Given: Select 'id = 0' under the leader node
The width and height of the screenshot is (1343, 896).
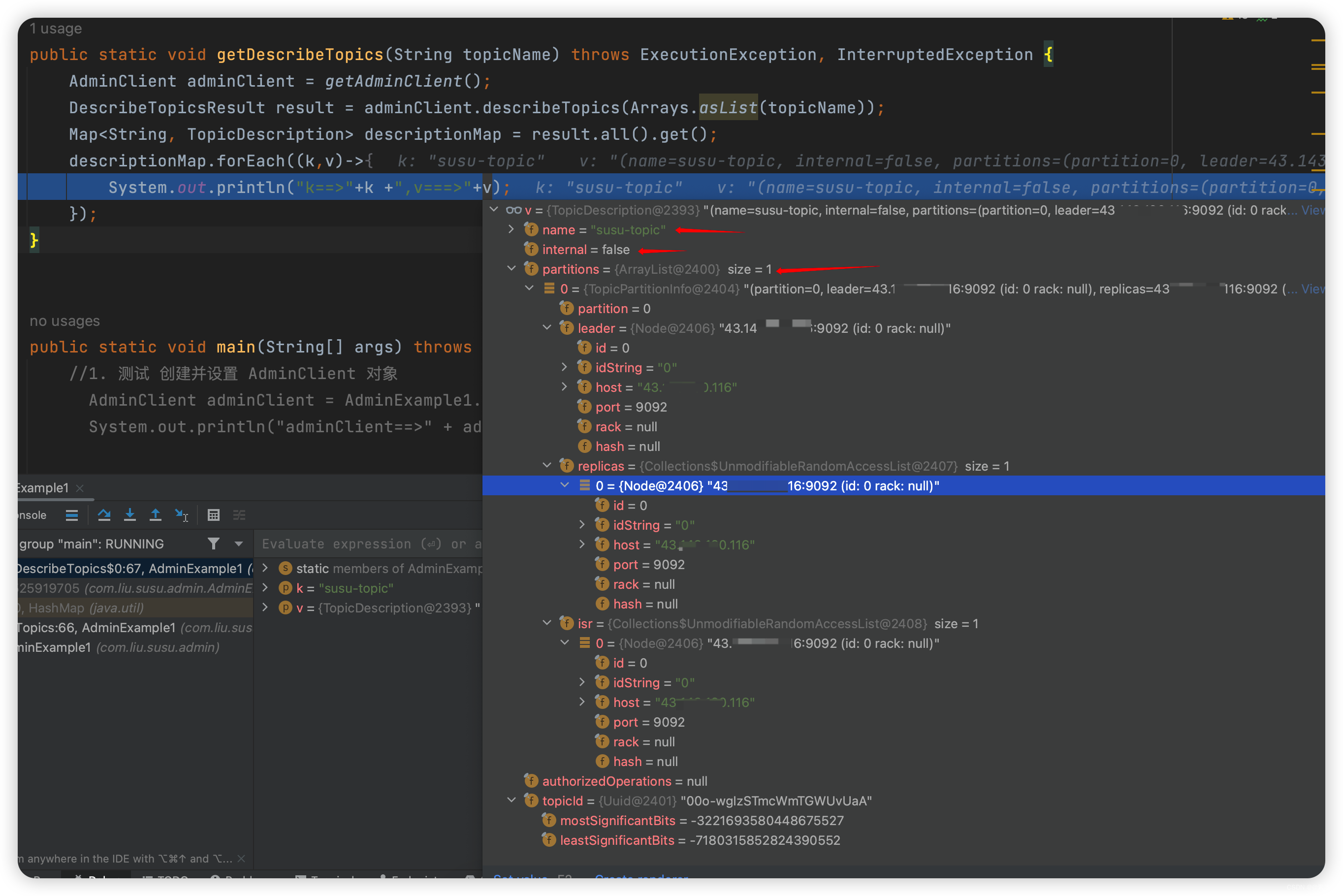Looking at the screenshot, I should [612, 348].
